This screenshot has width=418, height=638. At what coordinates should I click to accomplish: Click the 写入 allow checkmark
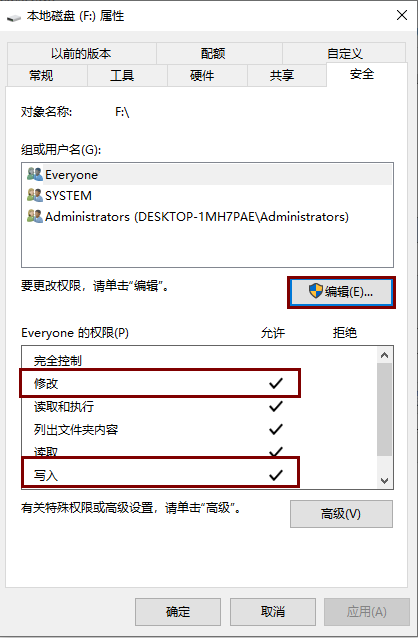click(x=276, y=475)
